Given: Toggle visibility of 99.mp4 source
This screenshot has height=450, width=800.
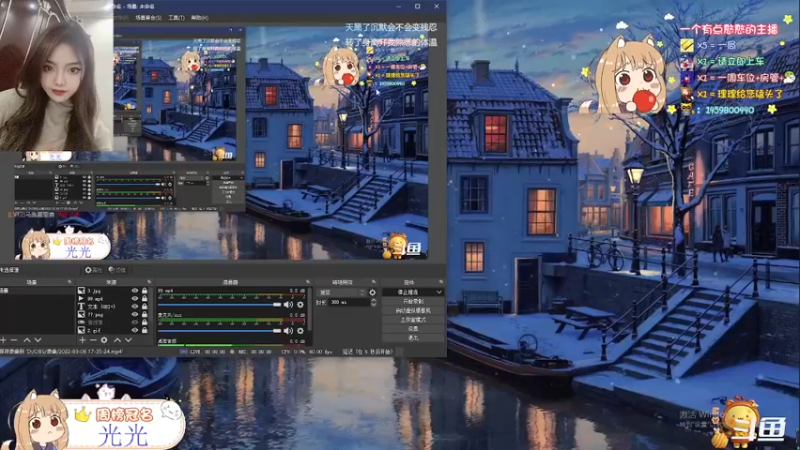Looking at the screenshot, I should tap(135, 298).
